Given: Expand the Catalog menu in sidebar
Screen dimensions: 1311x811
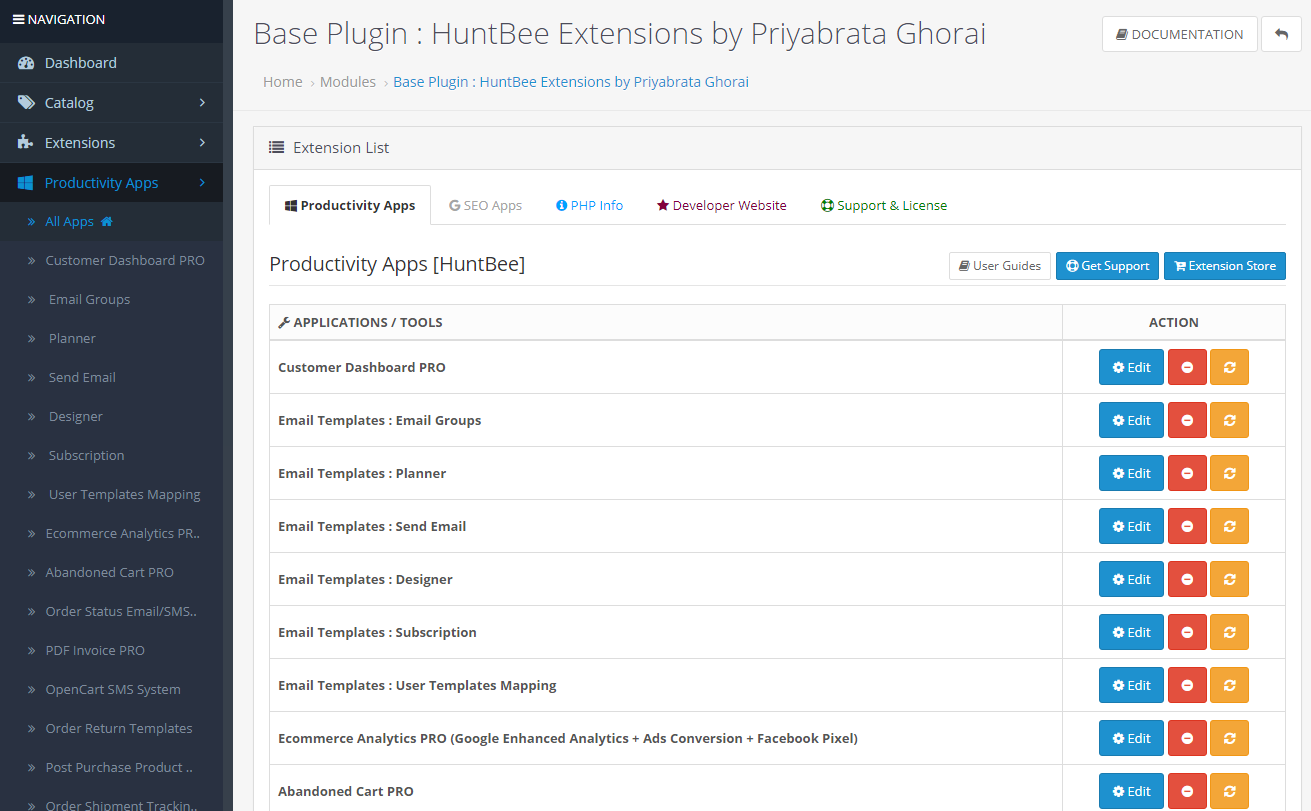Looking at the screenshot, I should pyautogui.click(x=111, y=102).
